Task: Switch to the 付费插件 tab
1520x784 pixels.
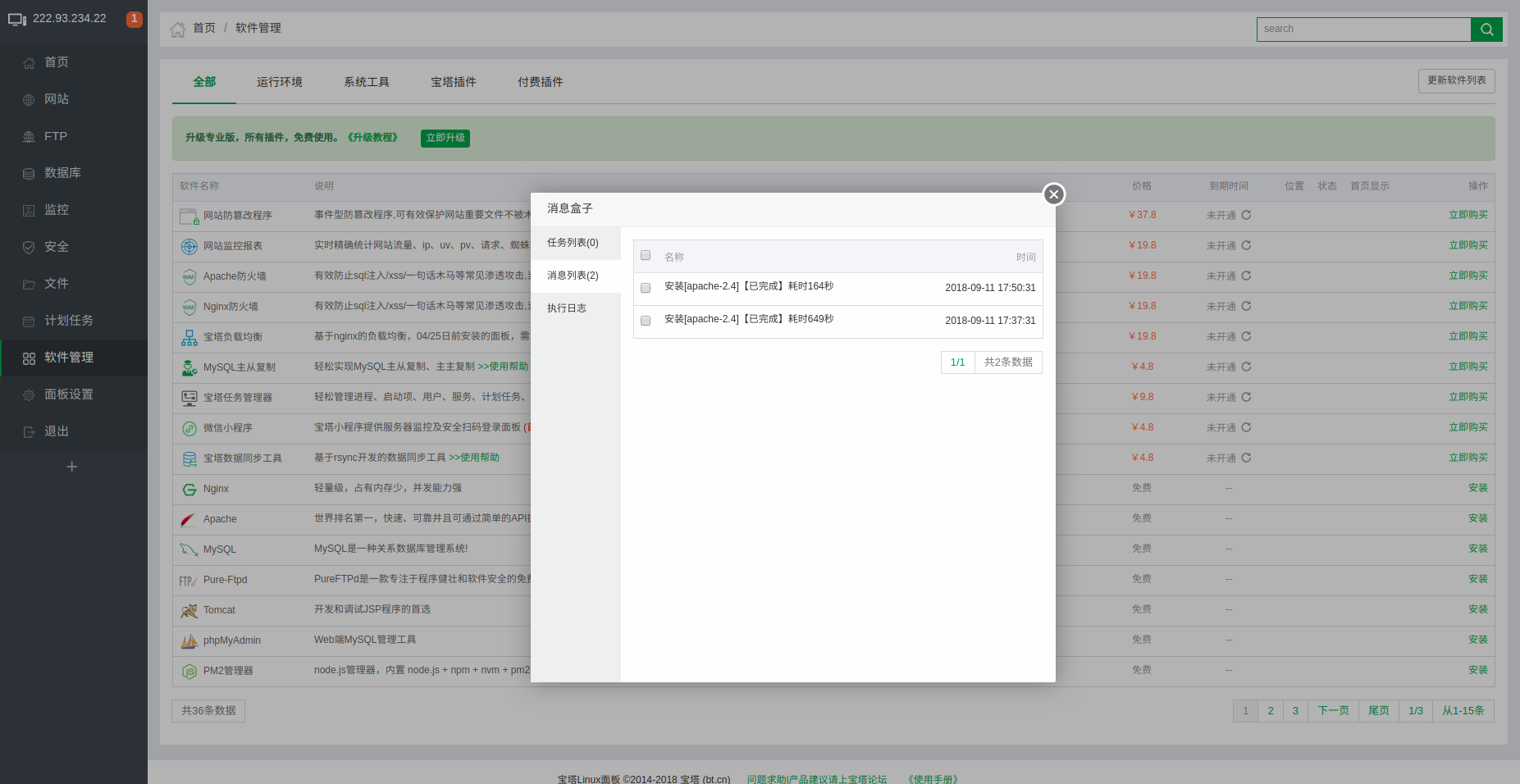Action: 540,81
